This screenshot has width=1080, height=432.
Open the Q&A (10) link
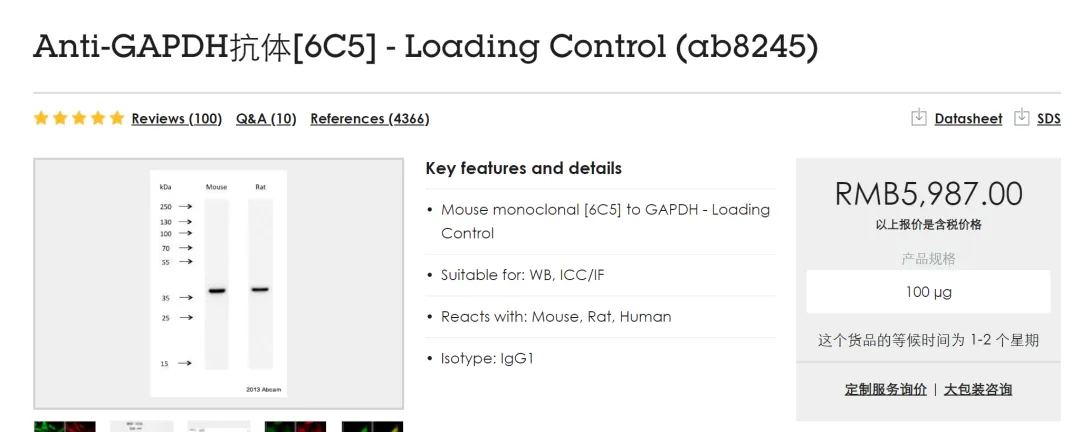click(266, 119)
